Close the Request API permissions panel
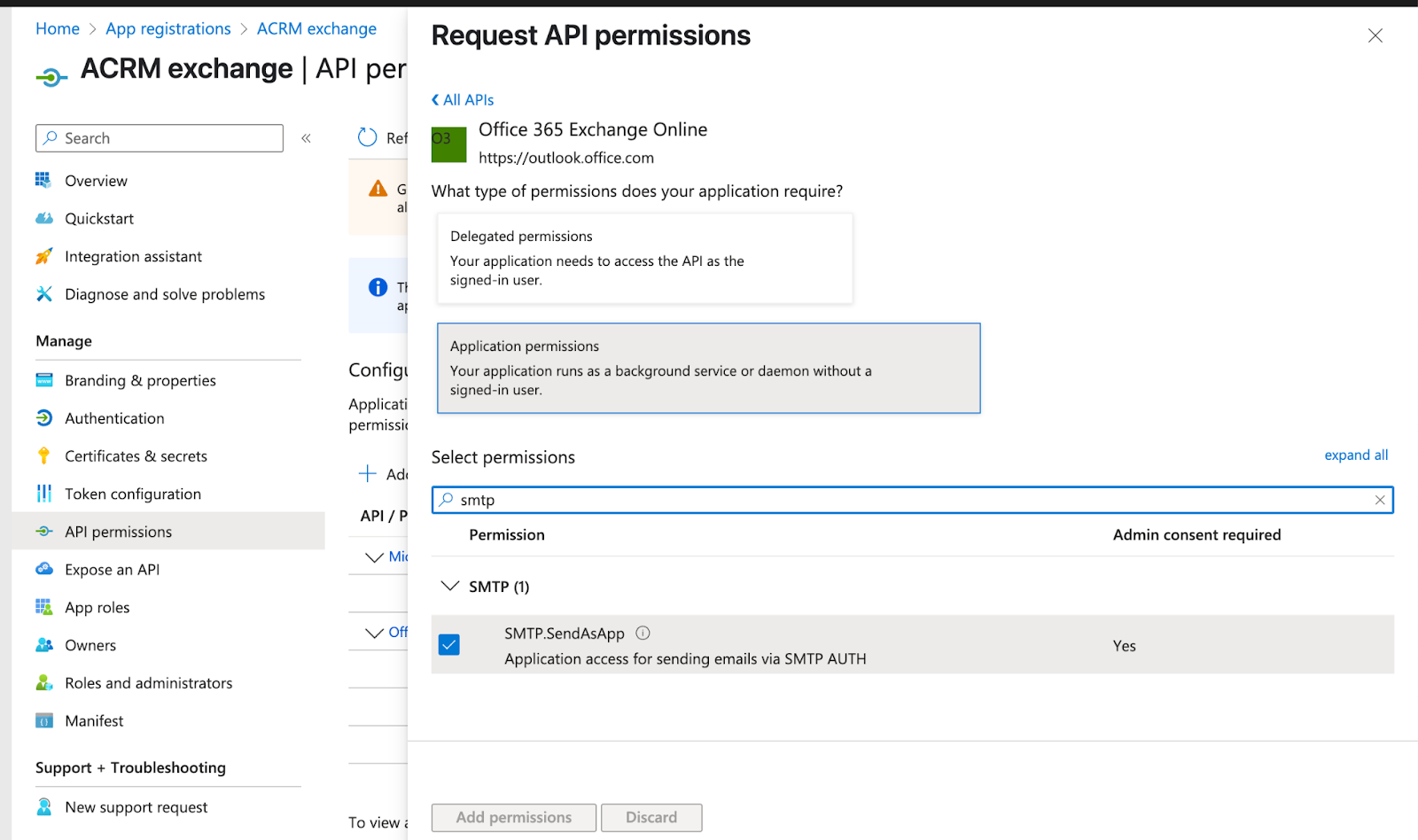The width and height of the screenshot is (1418, 840). pos(1375,35)
